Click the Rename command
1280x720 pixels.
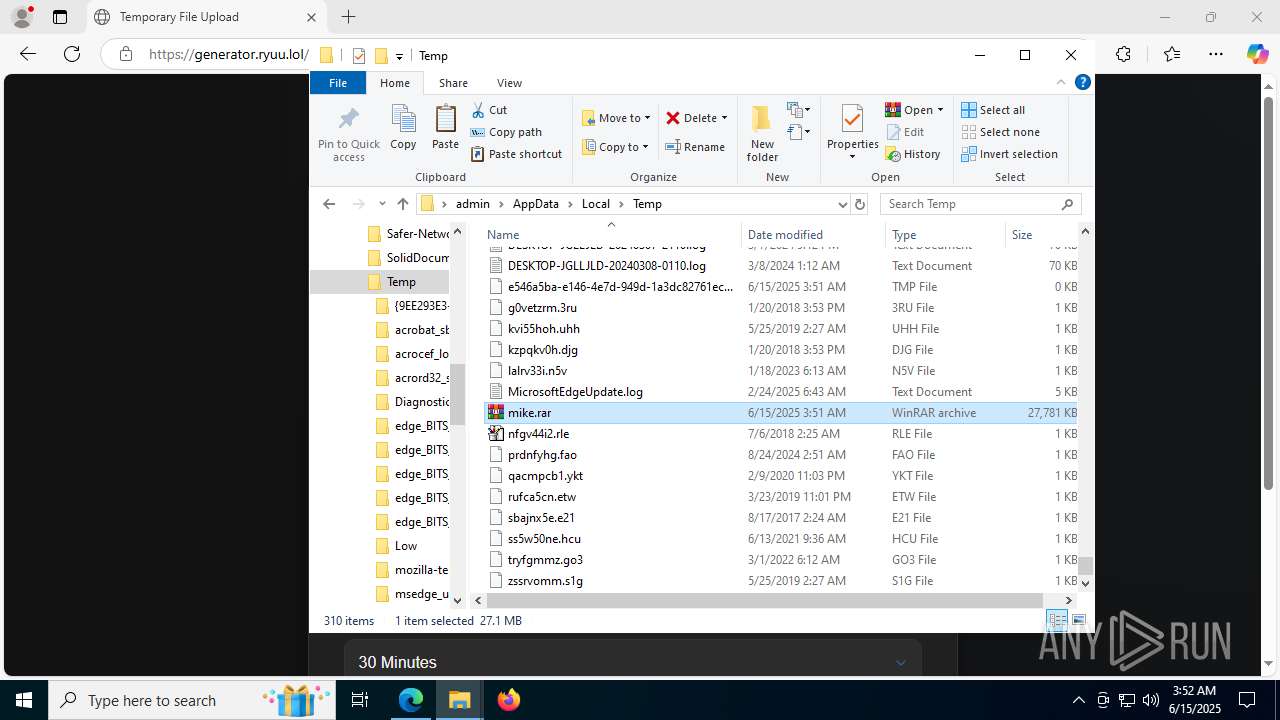click(x=696, y=147)
